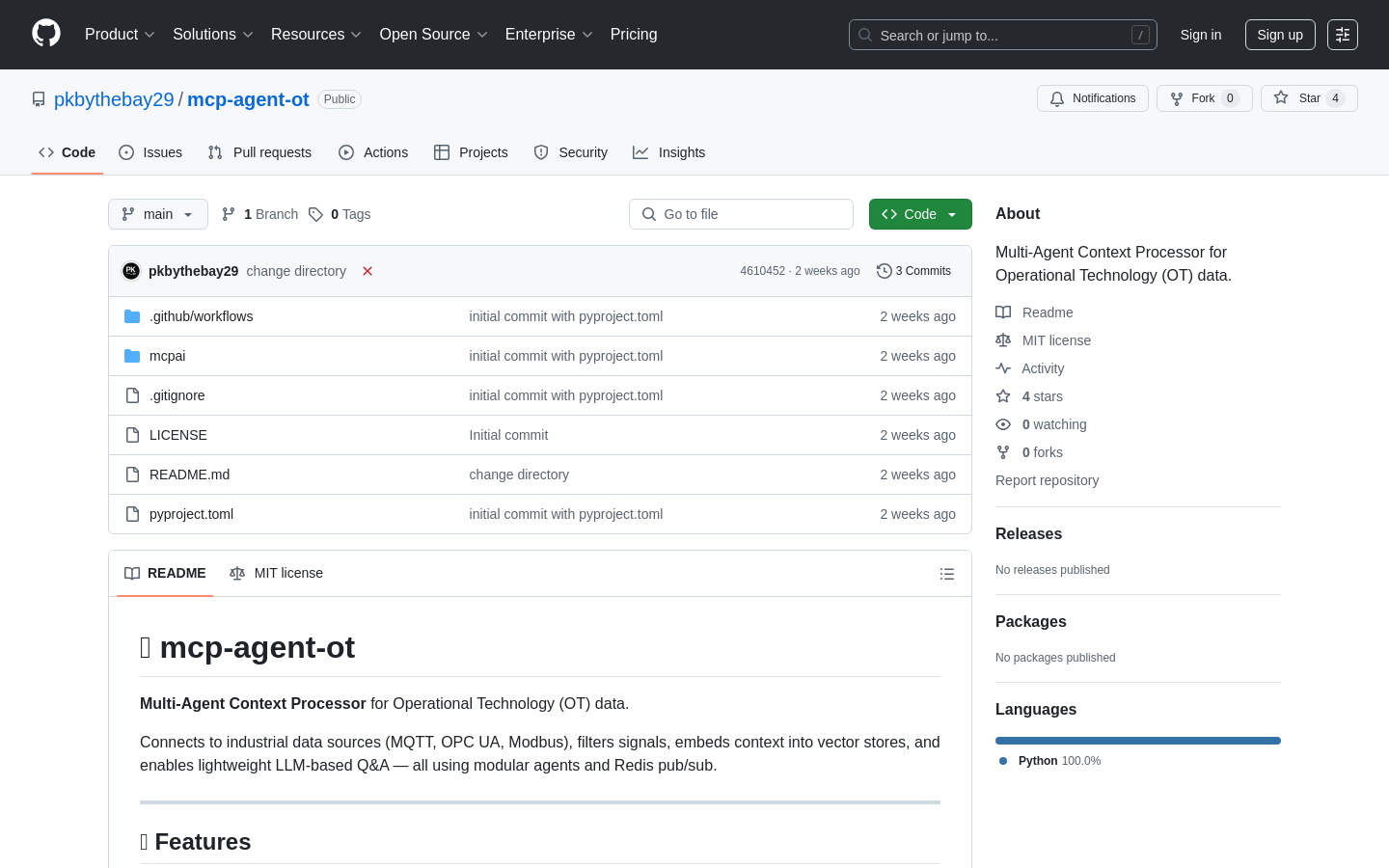Open the main branch selector dropdown
The height and width of the screenshot is (868, 1389).
[158, 214]
